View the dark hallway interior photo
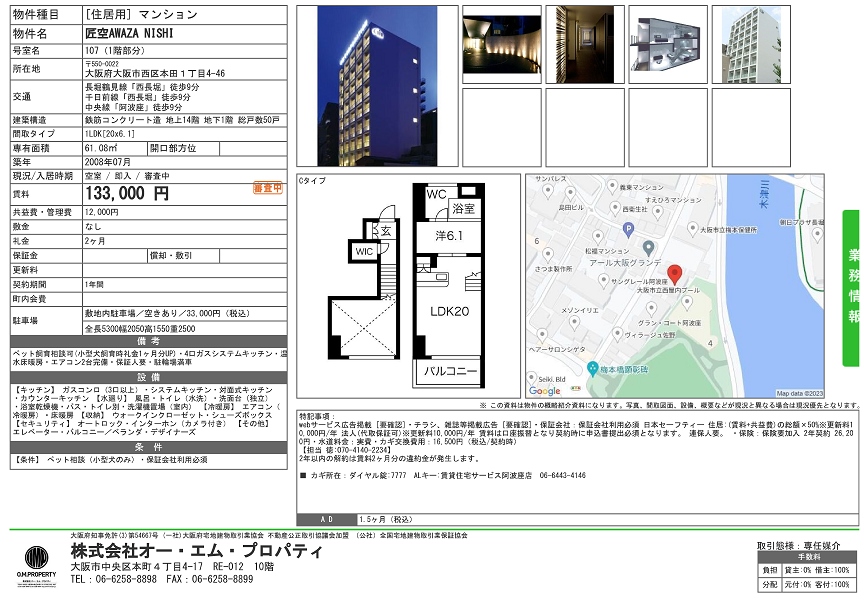This screenshot has height=607, width=864. (x=584, y=45)
